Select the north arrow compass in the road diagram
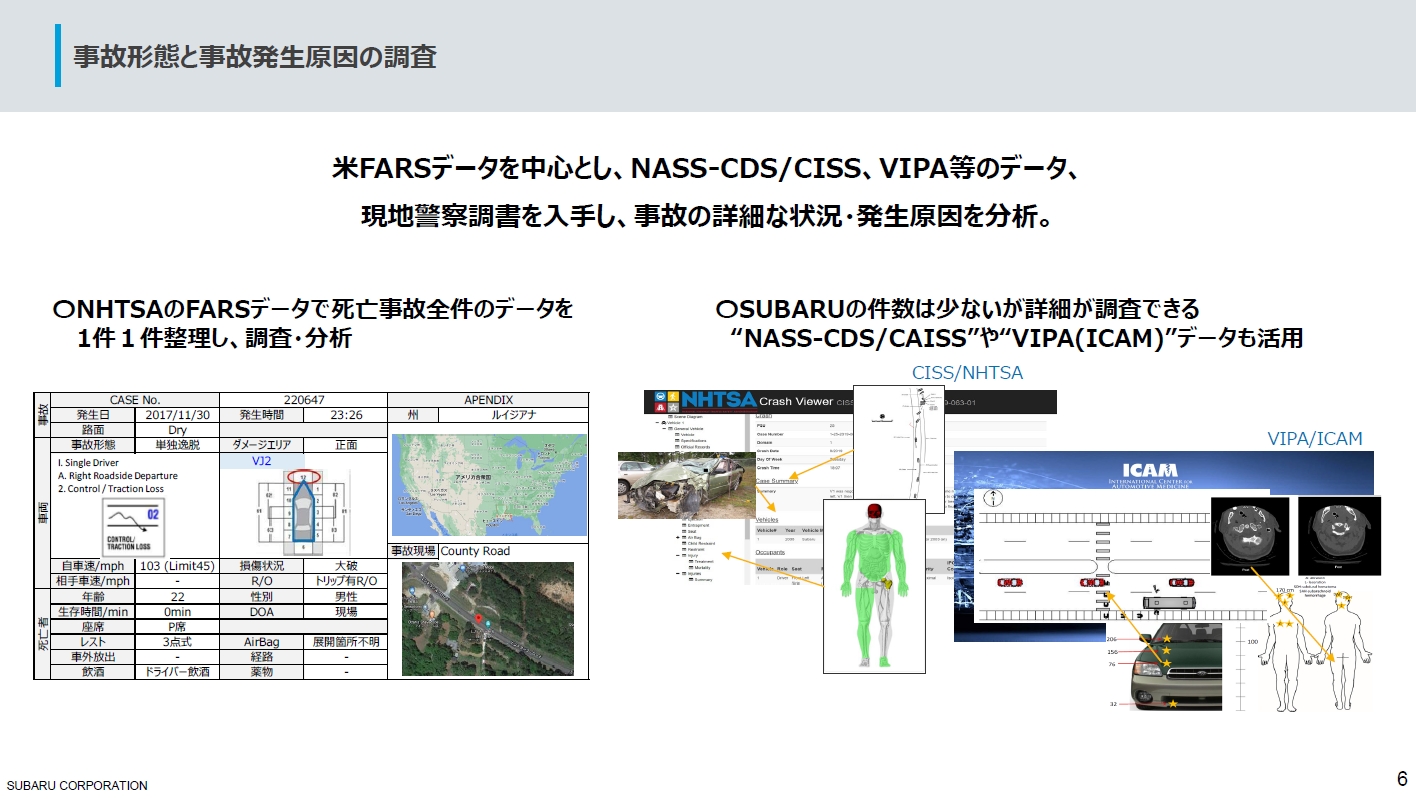Viewport: 1416px width, 799px height. coord(993,498)
